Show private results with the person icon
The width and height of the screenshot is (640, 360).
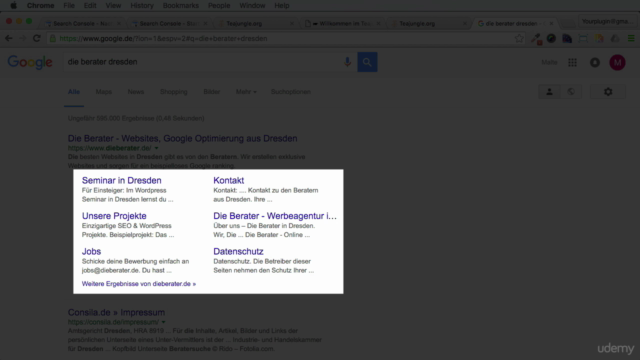point(549,92)
